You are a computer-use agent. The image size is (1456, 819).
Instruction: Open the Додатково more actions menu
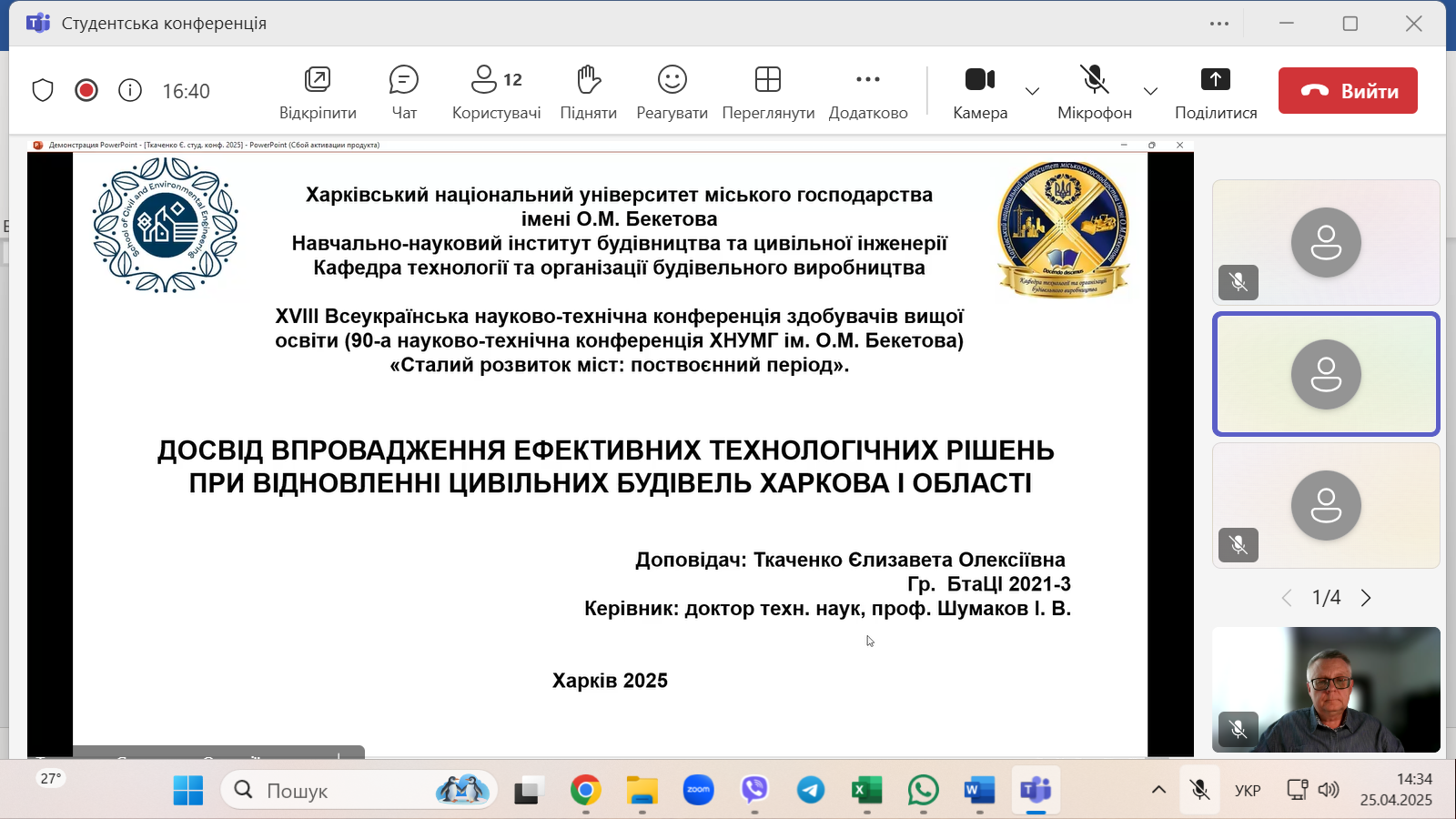868,92
